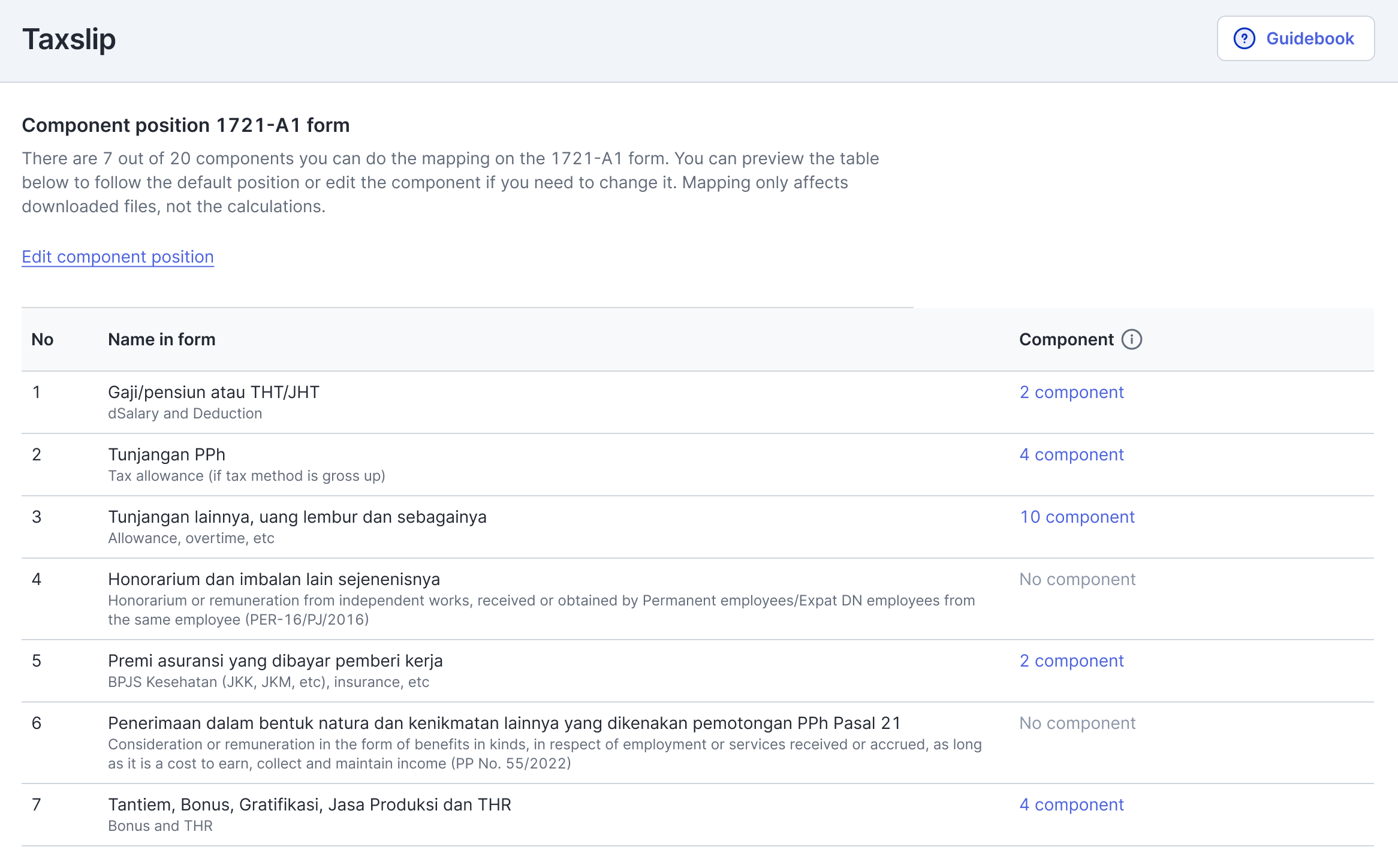The width and height of the screenshot is (1398, 868).
Task: Select the Tunjangan PPh row name
Action: coord(167,454)
